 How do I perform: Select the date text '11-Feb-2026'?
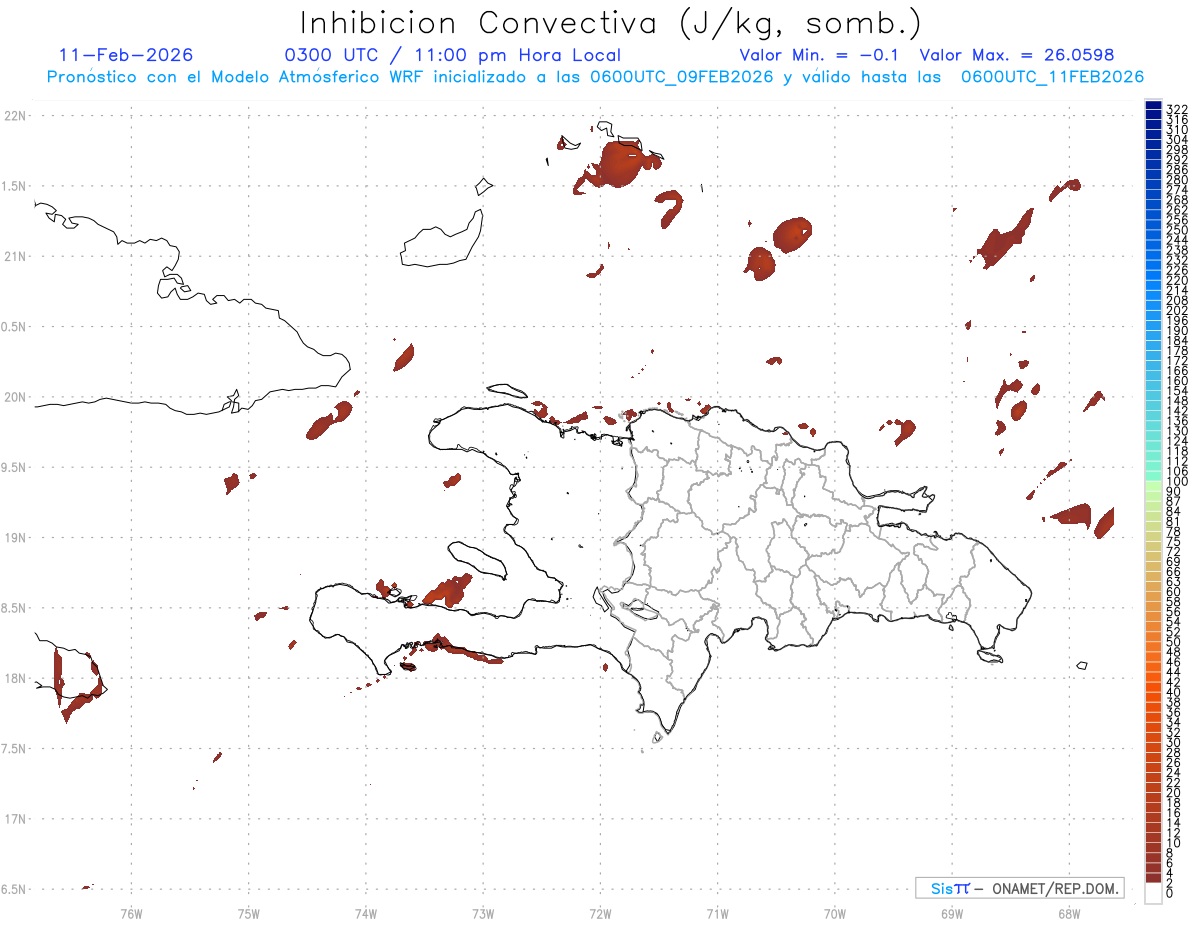click(x=126, y=56)
